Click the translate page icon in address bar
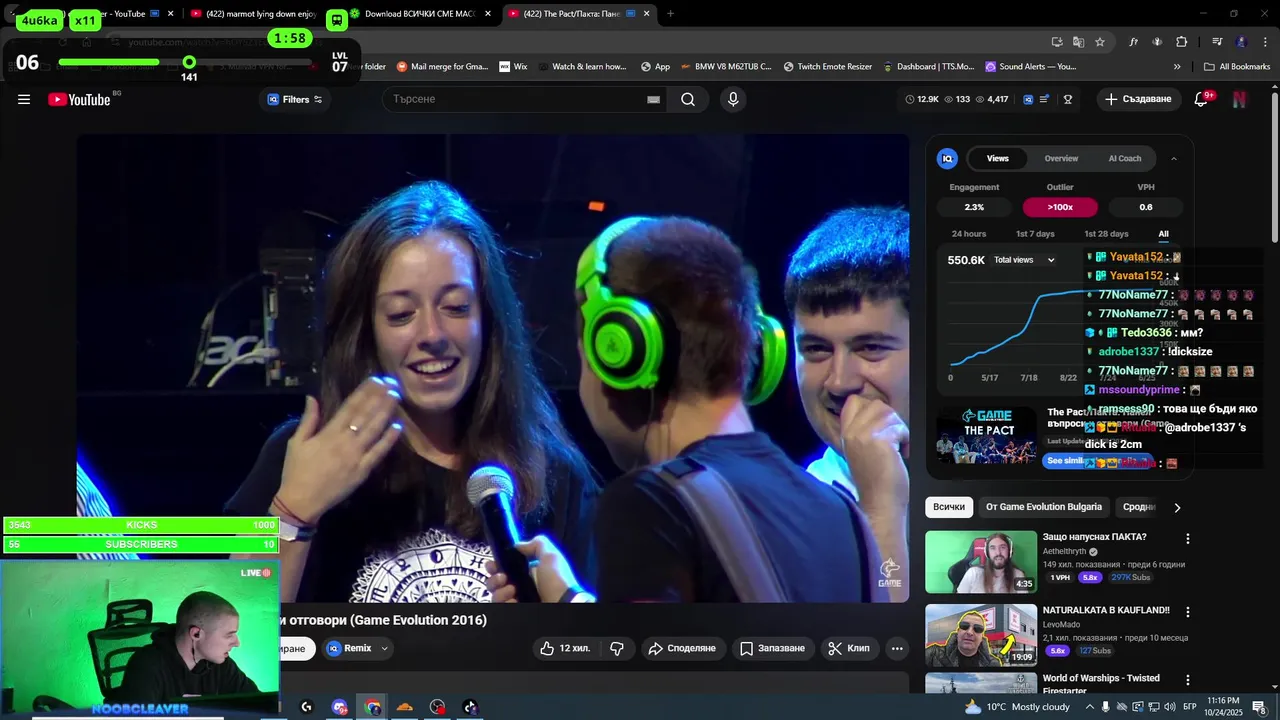The height and width of the screenshot is (720, 1280). pos(1078,42)
